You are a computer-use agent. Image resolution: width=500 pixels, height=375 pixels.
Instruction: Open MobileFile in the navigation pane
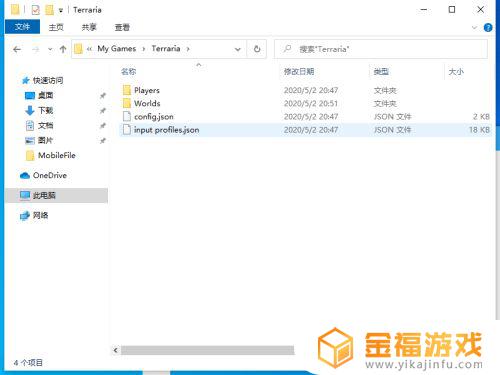coord(57,155)
